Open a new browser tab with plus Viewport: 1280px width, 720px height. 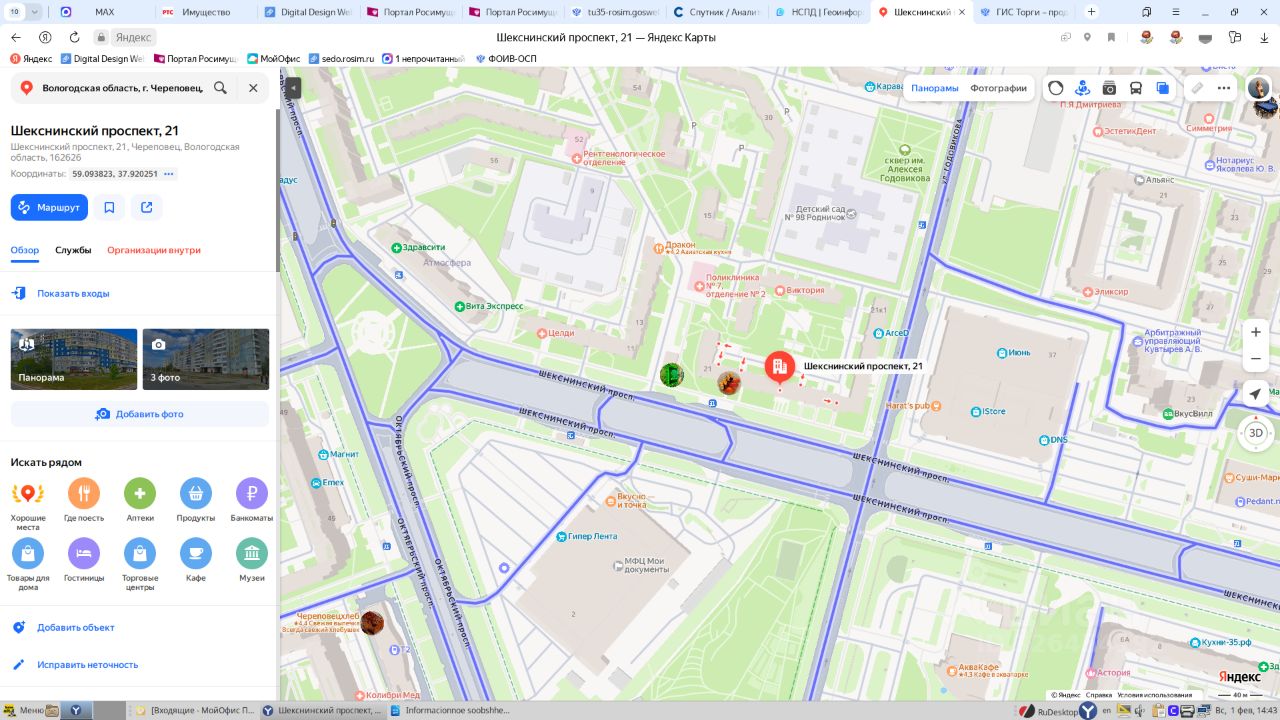(1091, 12)
